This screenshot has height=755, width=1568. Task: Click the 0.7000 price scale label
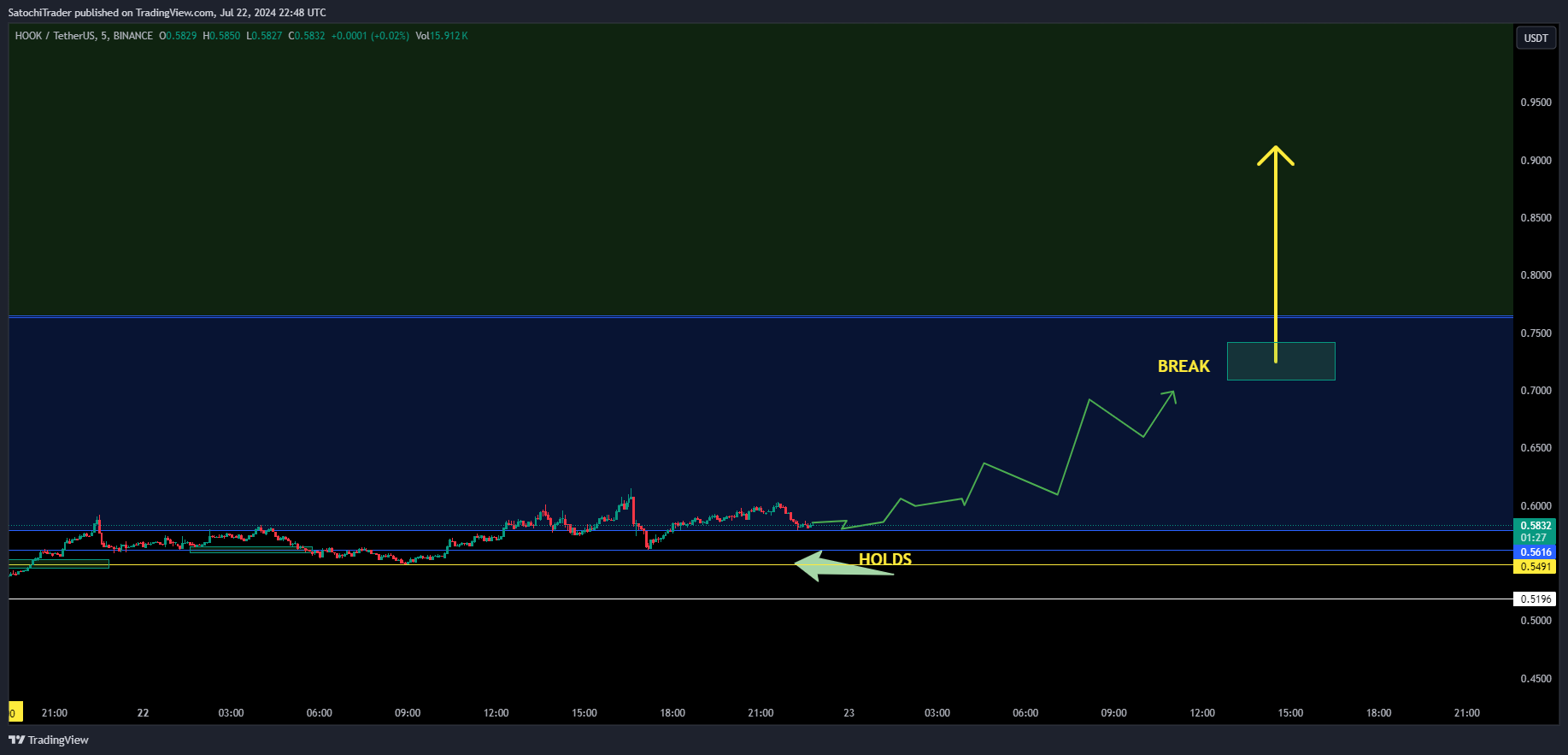(x=1536, y=391)
